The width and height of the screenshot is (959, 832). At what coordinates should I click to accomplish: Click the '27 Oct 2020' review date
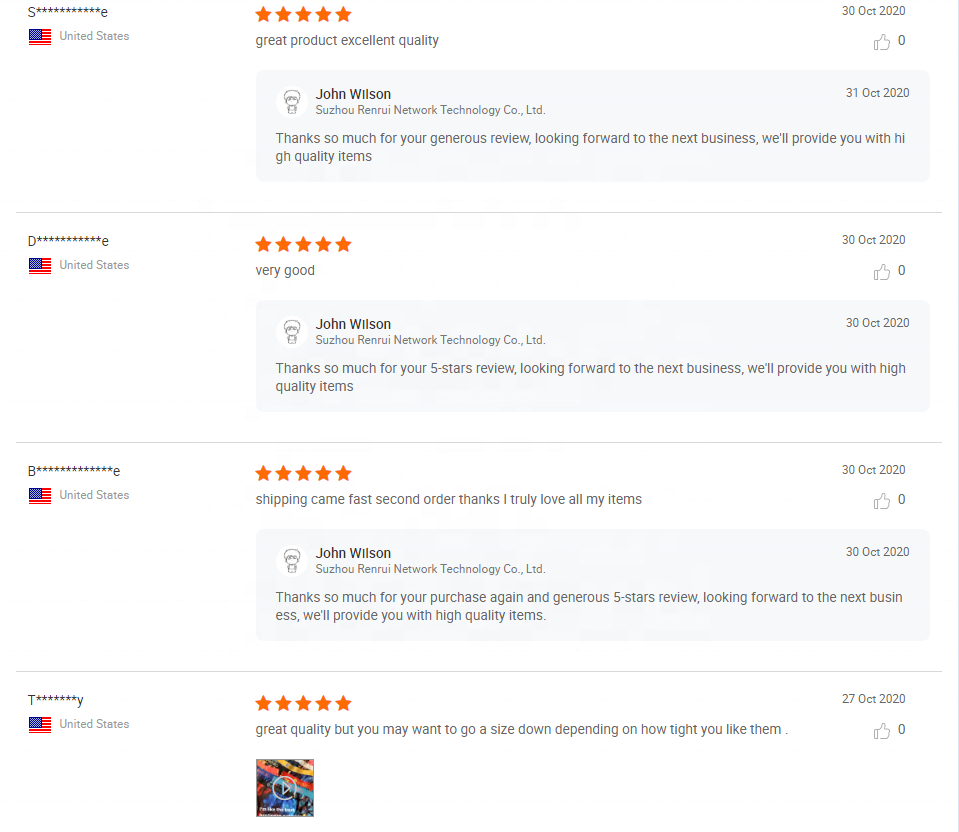[x=873, y=699]
